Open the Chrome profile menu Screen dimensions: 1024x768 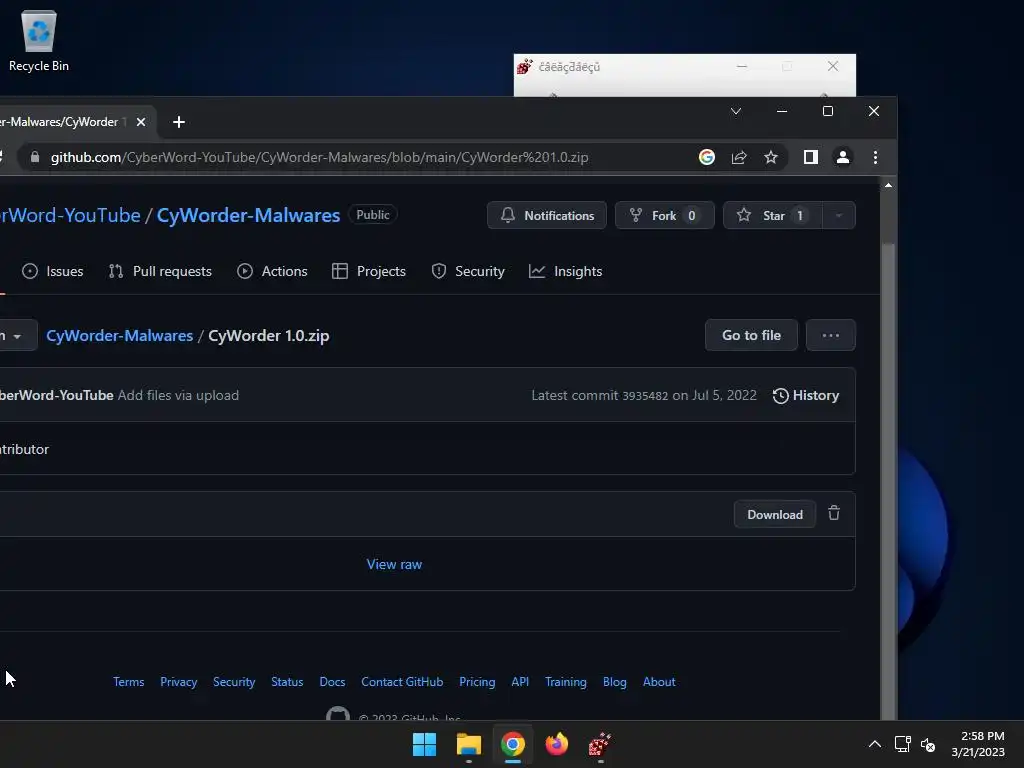pyautogui.click(x=842, y=157)
